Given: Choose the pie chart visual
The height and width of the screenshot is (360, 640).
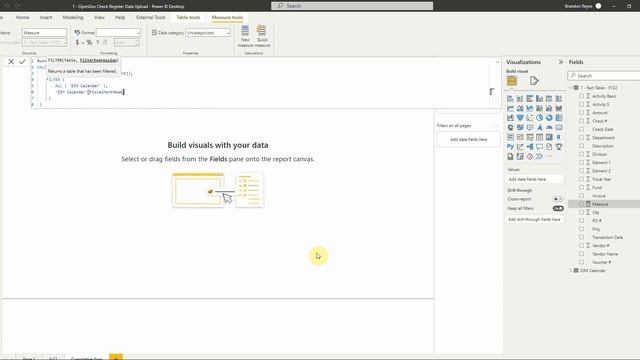Looking at the screenshot, I should pos(540,118).
